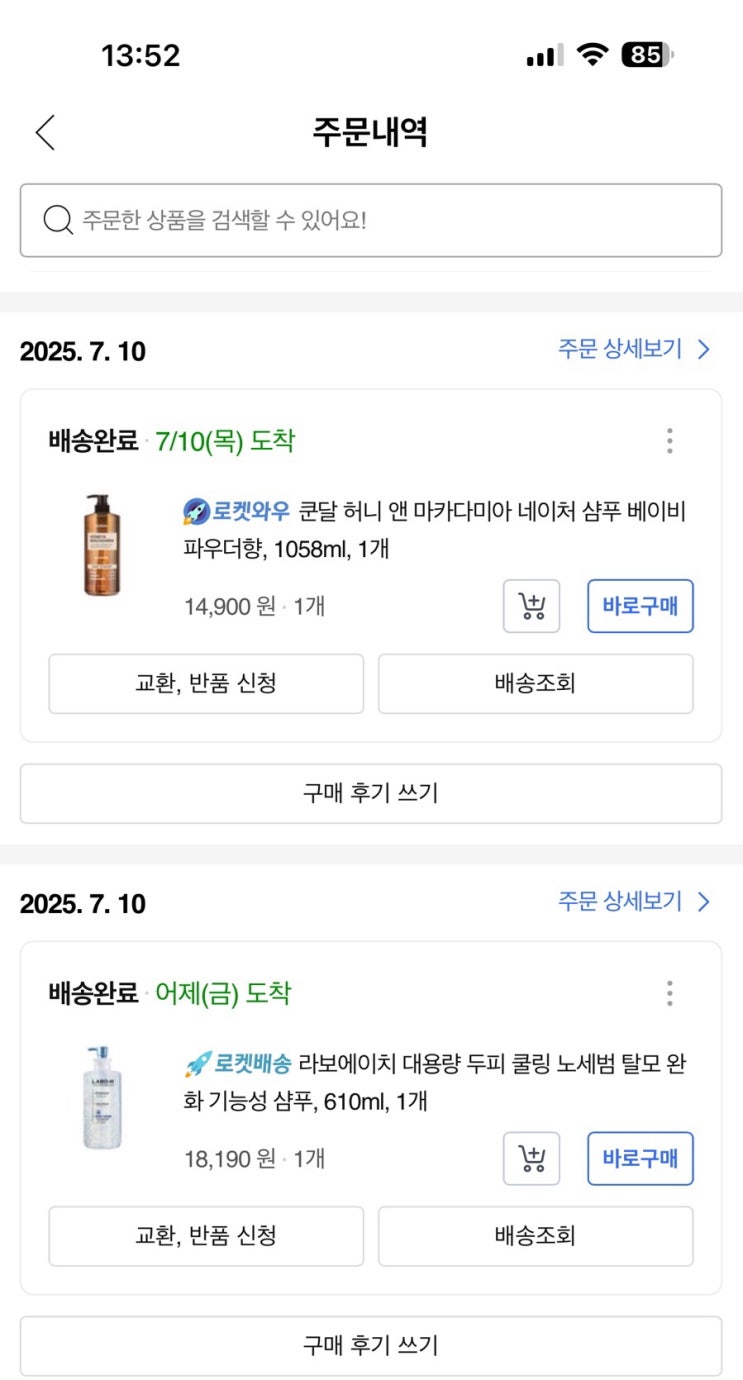Add Kundal shampoo to cart
The image size is (743, 1380).
(531, 606)
